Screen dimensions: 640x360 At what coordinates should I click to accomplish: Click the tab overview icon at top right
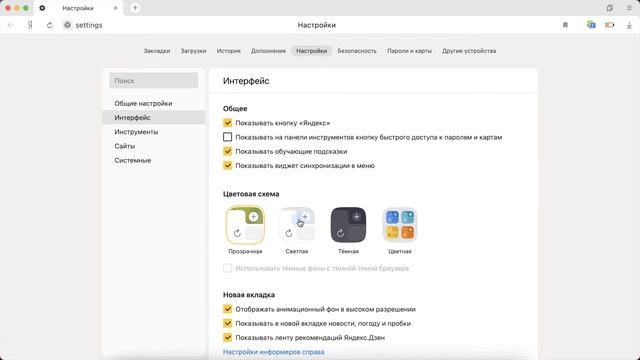point(609,8)
